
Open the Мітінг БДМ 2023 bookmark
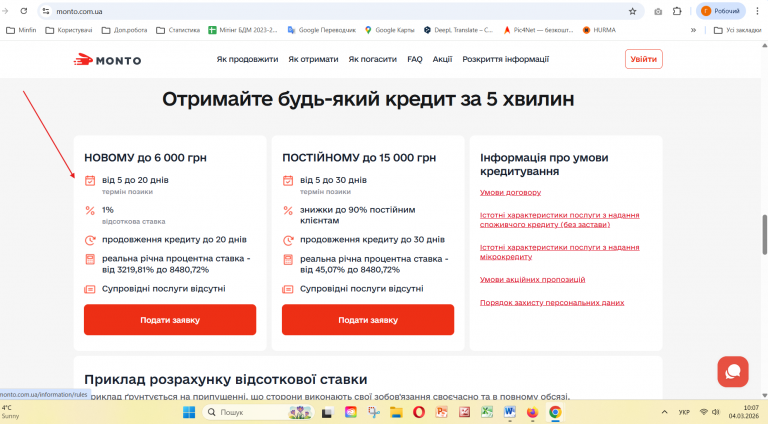click(243, 30)
